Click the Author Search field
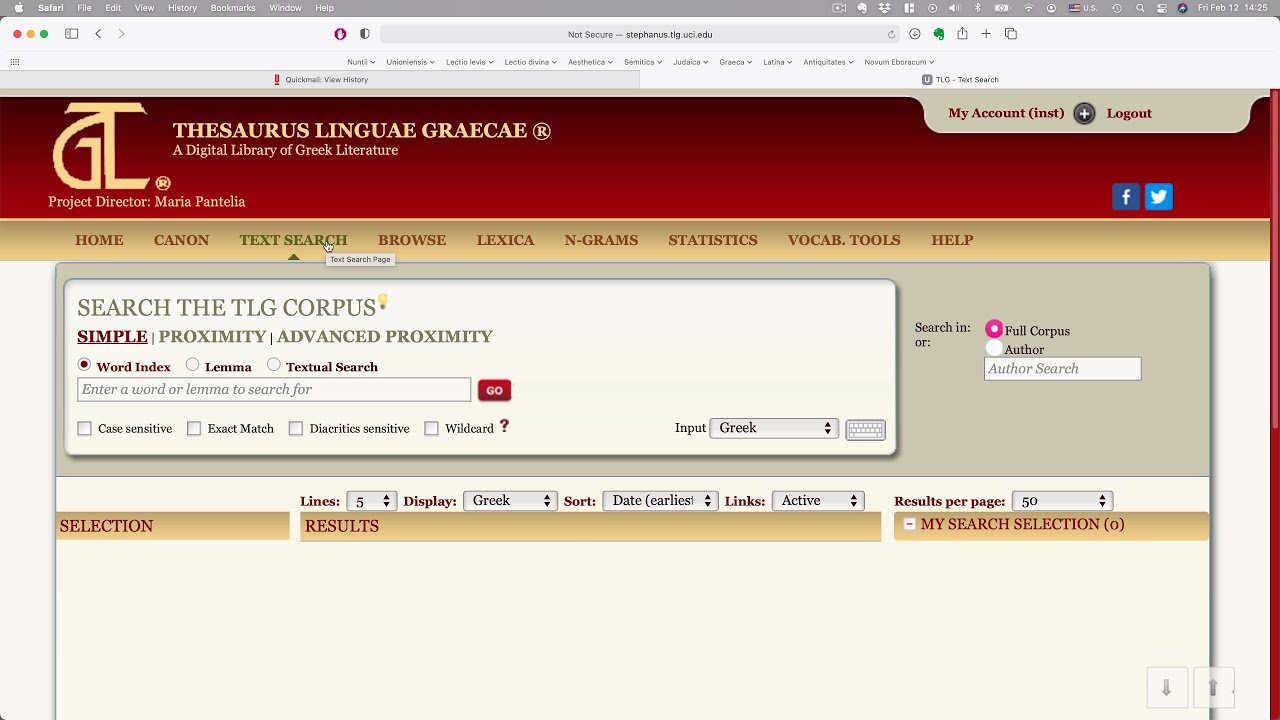The width and height of the screenshot is (1280, 720). (x=1062, y=369)
